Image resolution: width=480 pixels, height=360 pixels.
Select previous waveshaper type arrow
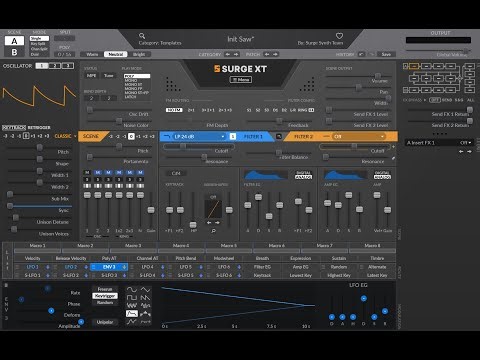[x=209, y=222]
